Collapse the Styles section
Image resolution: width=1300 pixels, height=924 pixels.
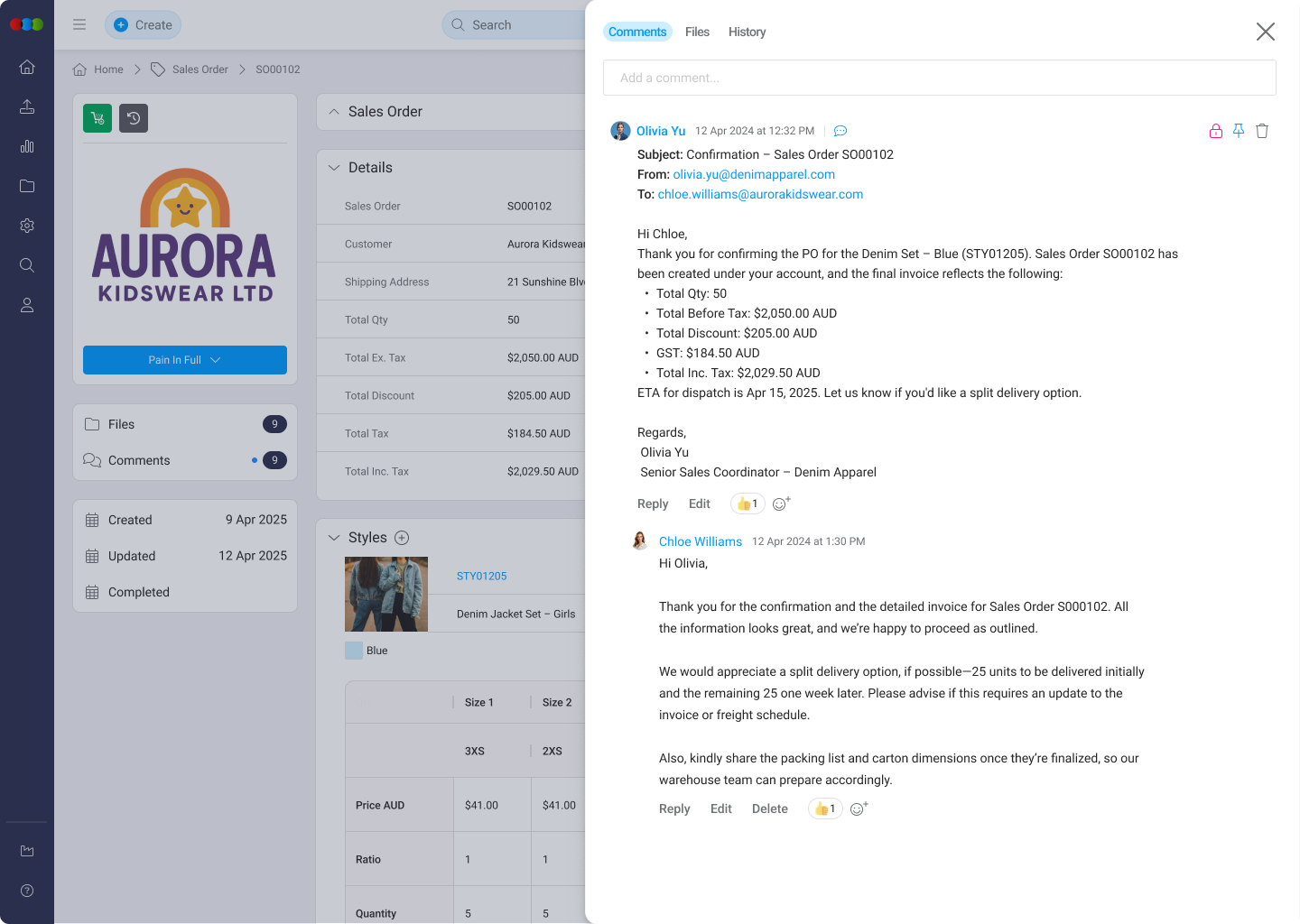click(x=334, y=537)
